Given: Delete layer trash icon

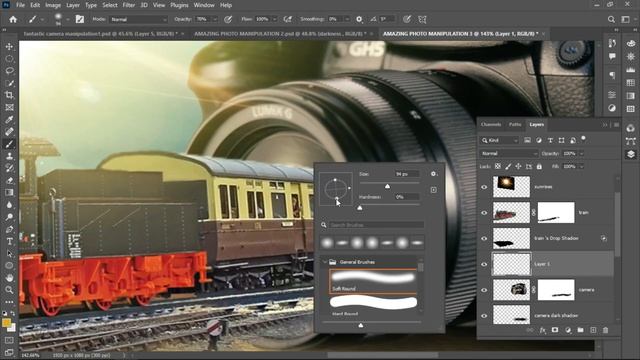Looking at the screenshot, I should click(605, 330).
